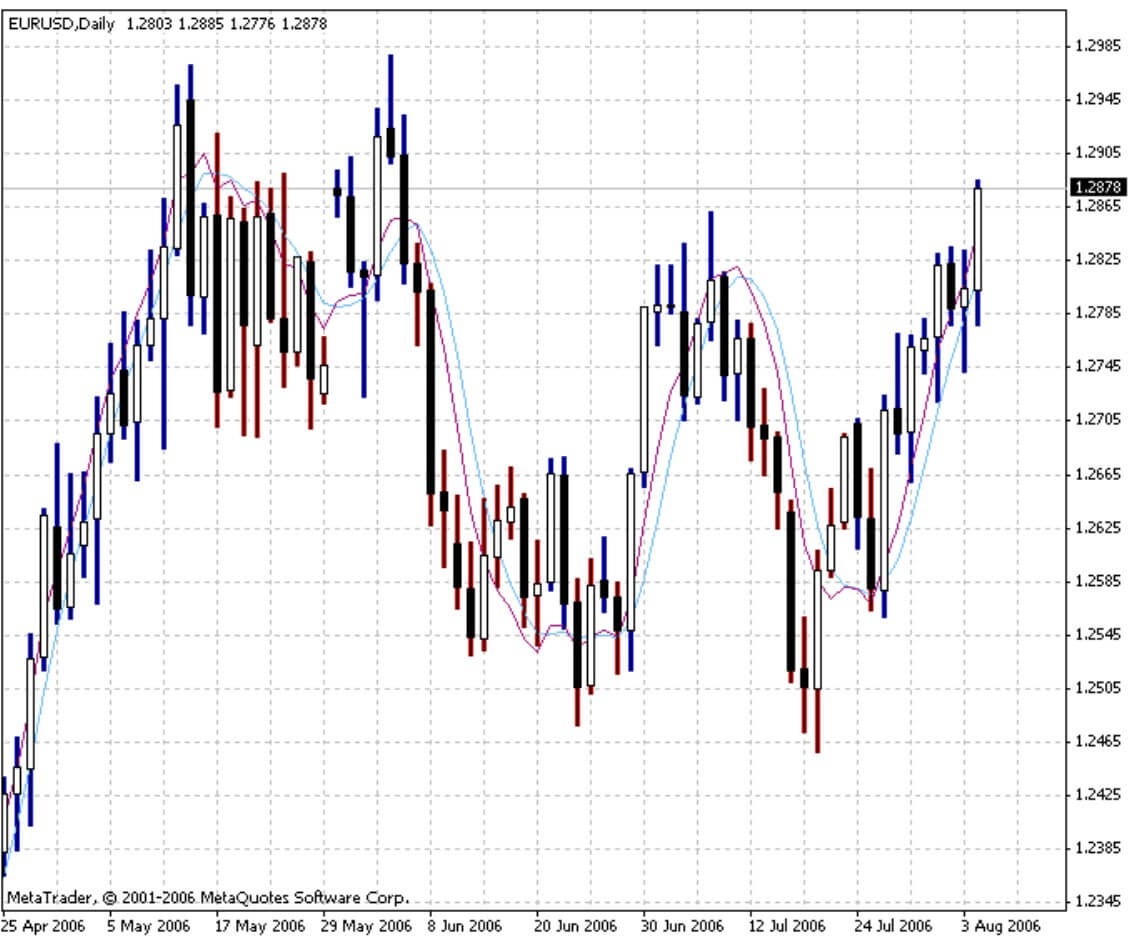1145x943 pixels.
Task: Select the 5 May 2006 date label
Action: pyautogui.click(x=148, y=926)
